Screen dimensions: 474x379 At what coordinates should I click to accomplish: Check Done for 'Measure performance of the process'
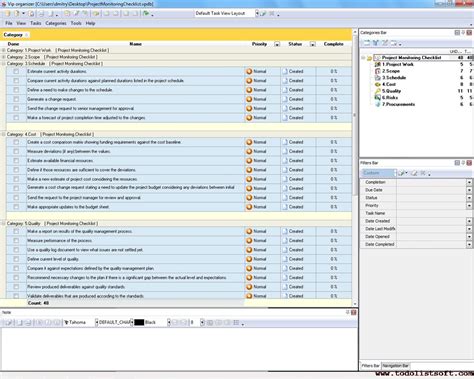point(16,241)
